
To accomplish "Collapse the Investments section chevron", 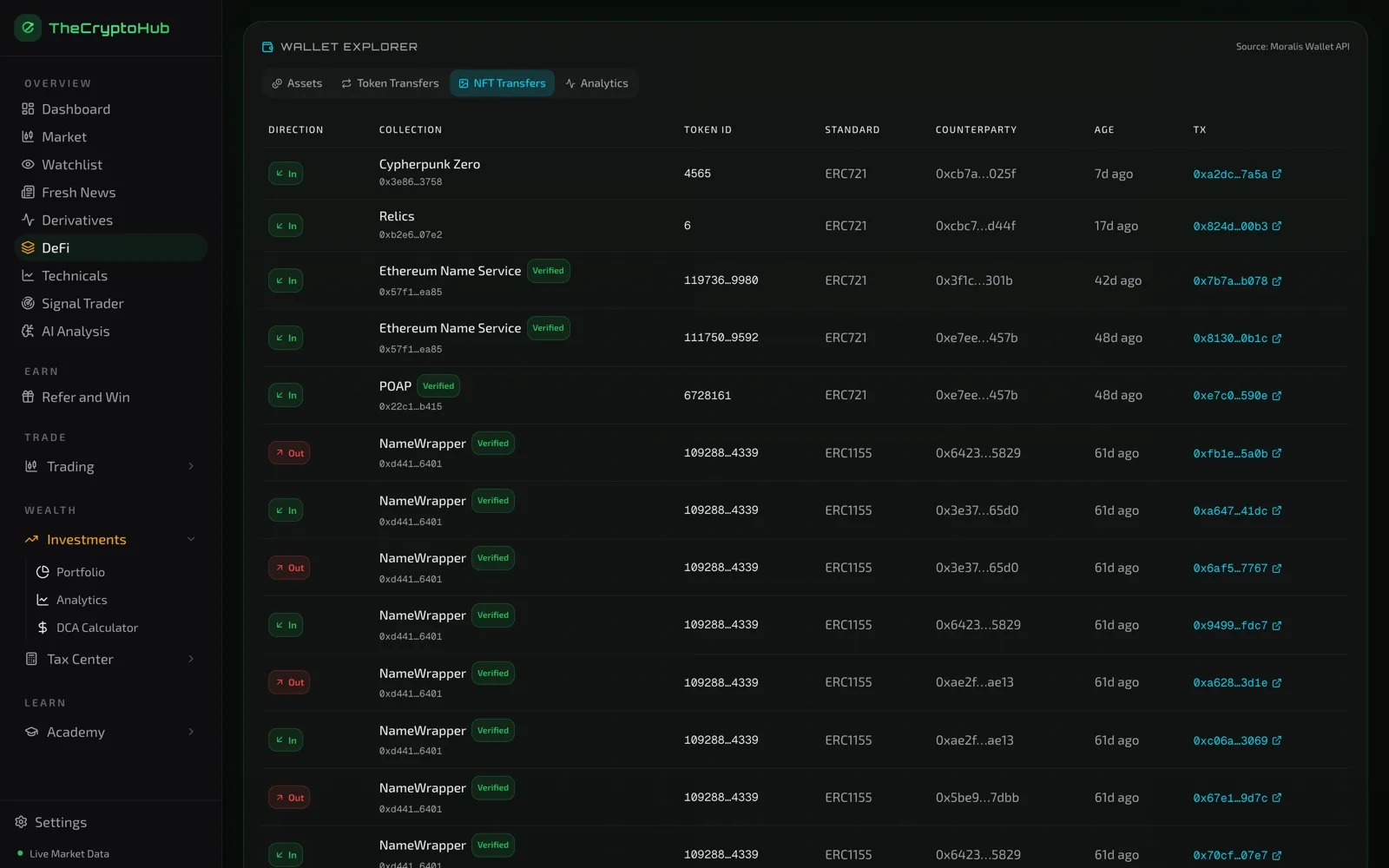I will (191, 540).
